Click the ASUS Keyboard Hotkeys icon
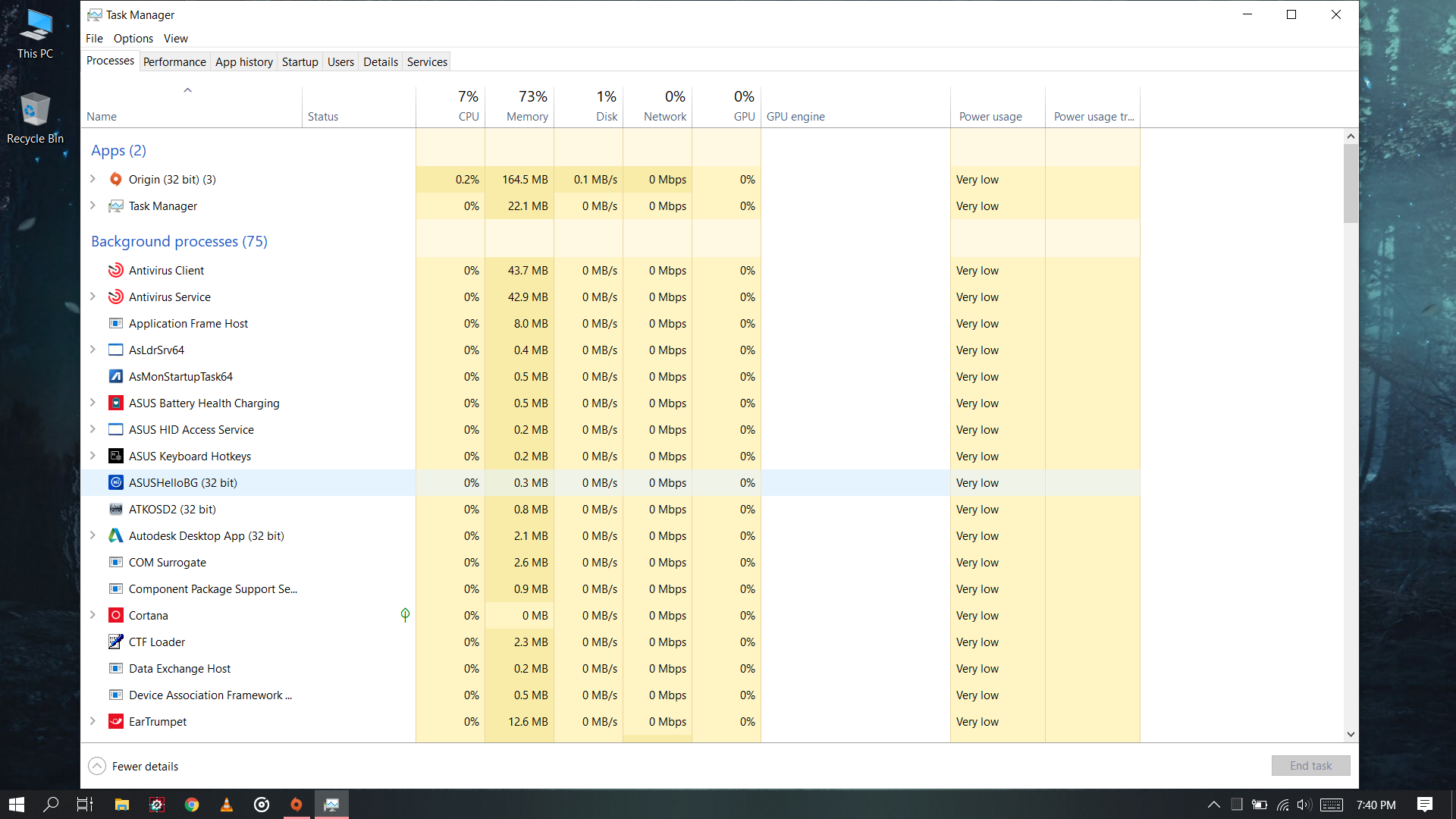Image resolution: width=1456 pixels, height=819 pixels. [x=115, y=457]
